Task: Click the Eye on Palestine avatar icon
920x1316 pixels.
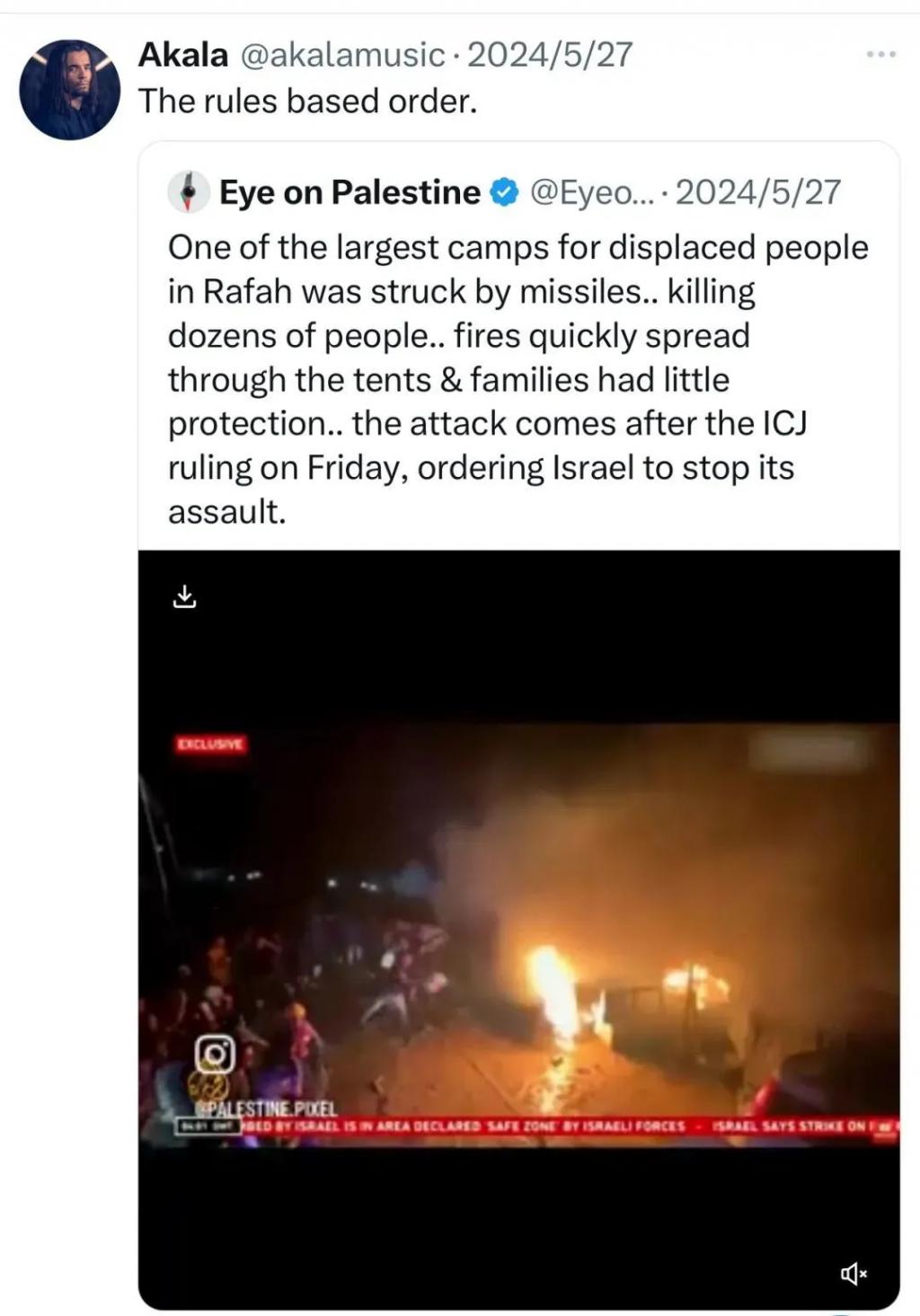Action: click(x=189, y=191)
